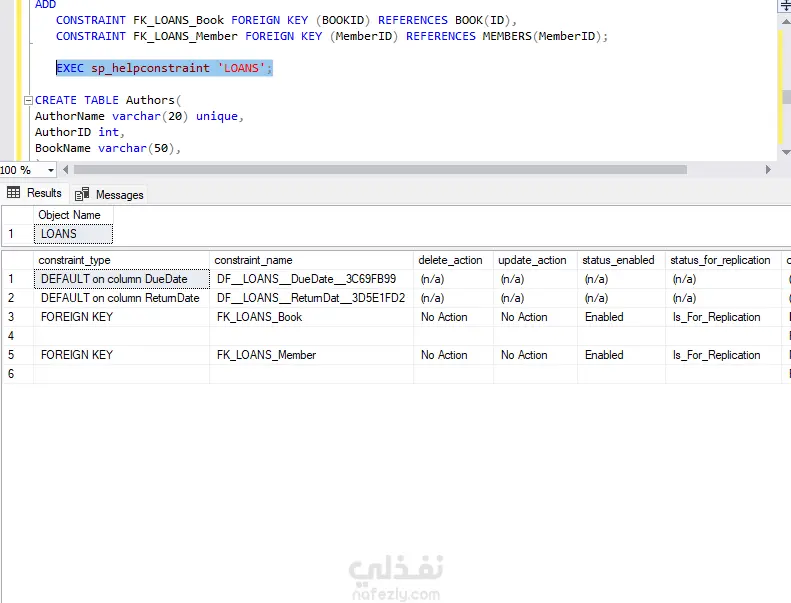Viewport: 791px width, 603px height.
Task: Select delete_action No Action for FK_LOANS_Book
Action: tap(453, 317)
